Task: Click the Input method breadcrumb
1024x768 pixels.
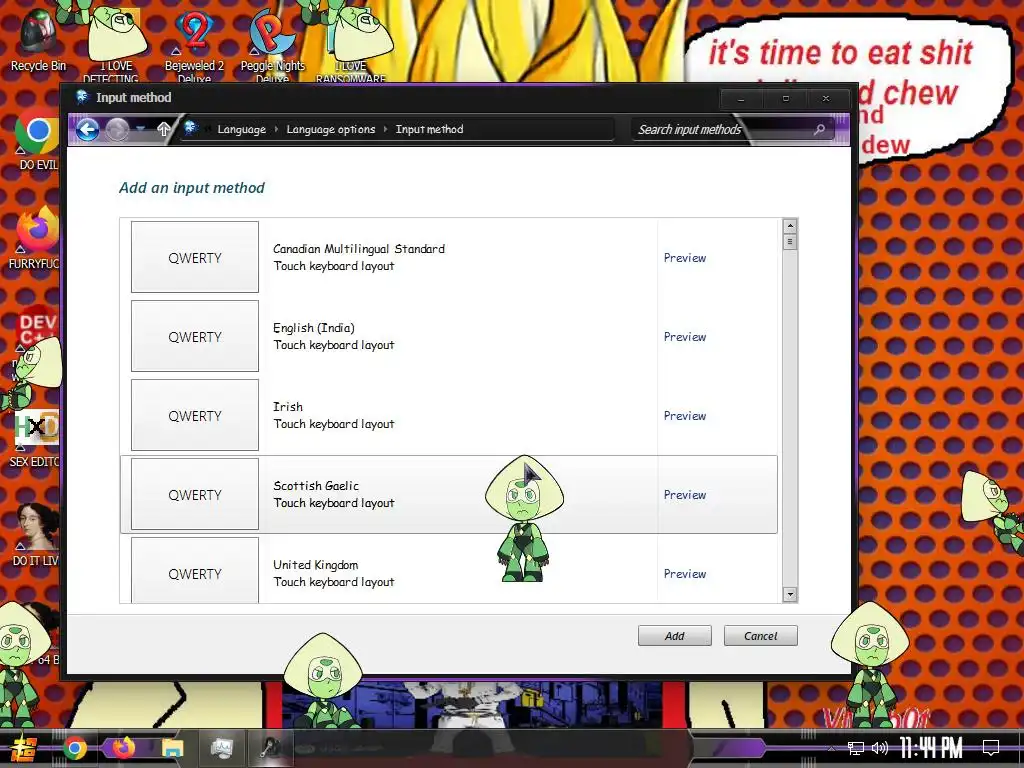Action: click(x=429, y=129)
